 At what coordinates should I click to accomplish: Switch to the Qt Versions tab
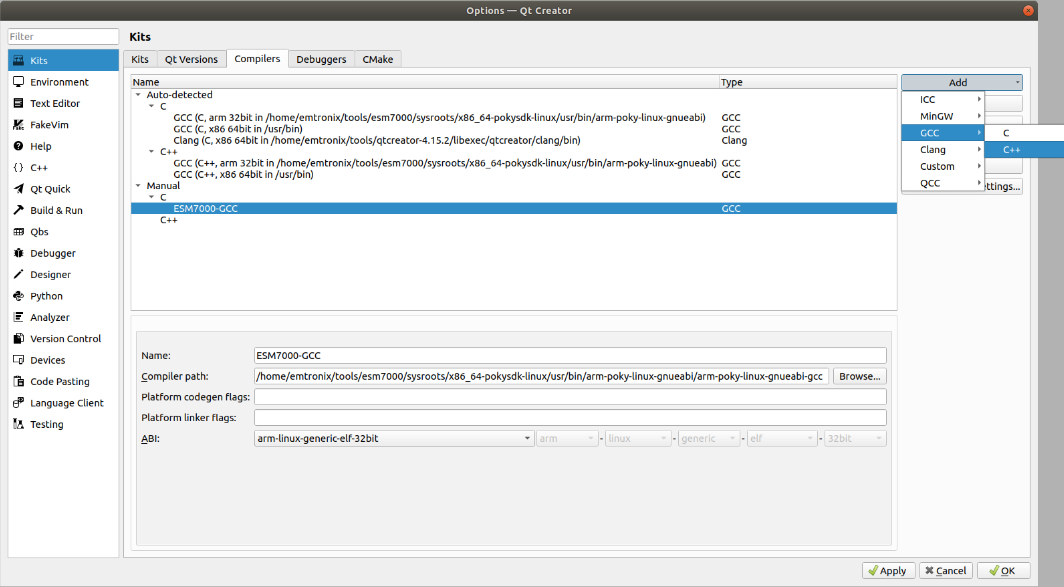[x=191, y=59]
